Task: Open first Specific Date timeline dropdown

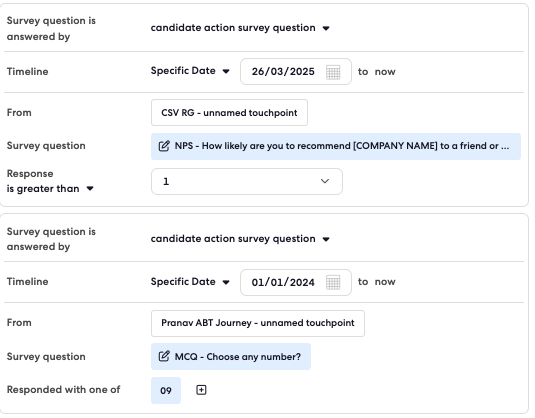Action: coord(190,71)
